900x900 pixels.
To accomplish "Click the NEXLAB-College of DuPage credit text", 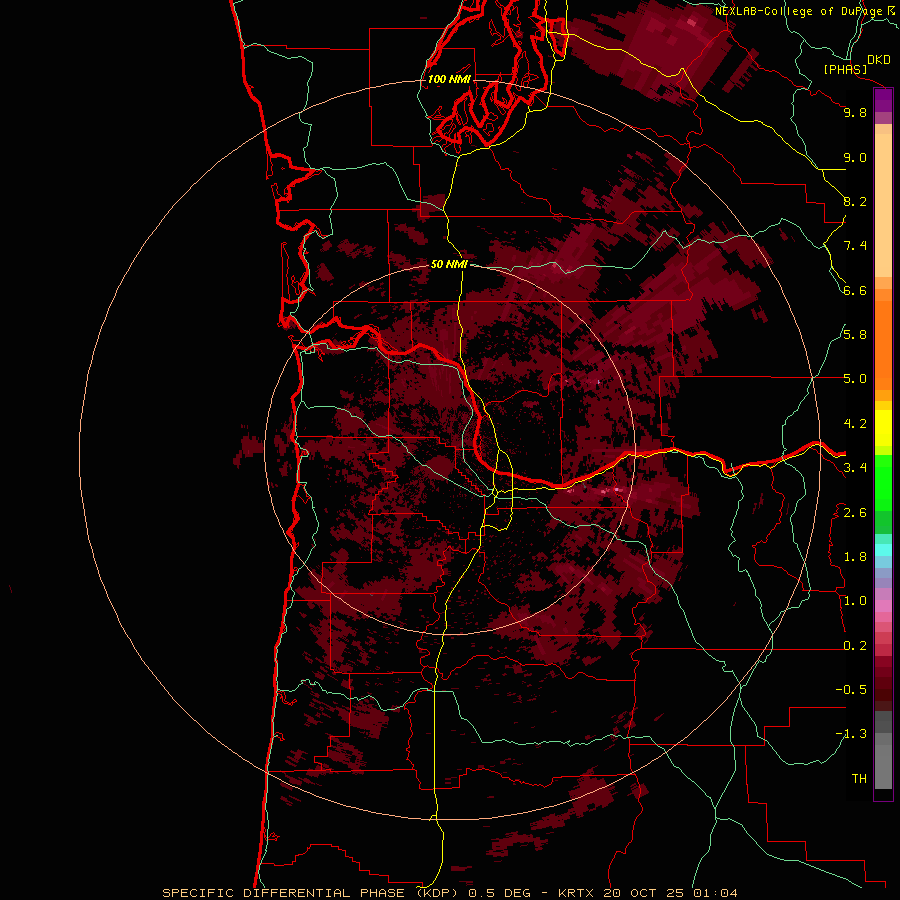I will [799, 11].
